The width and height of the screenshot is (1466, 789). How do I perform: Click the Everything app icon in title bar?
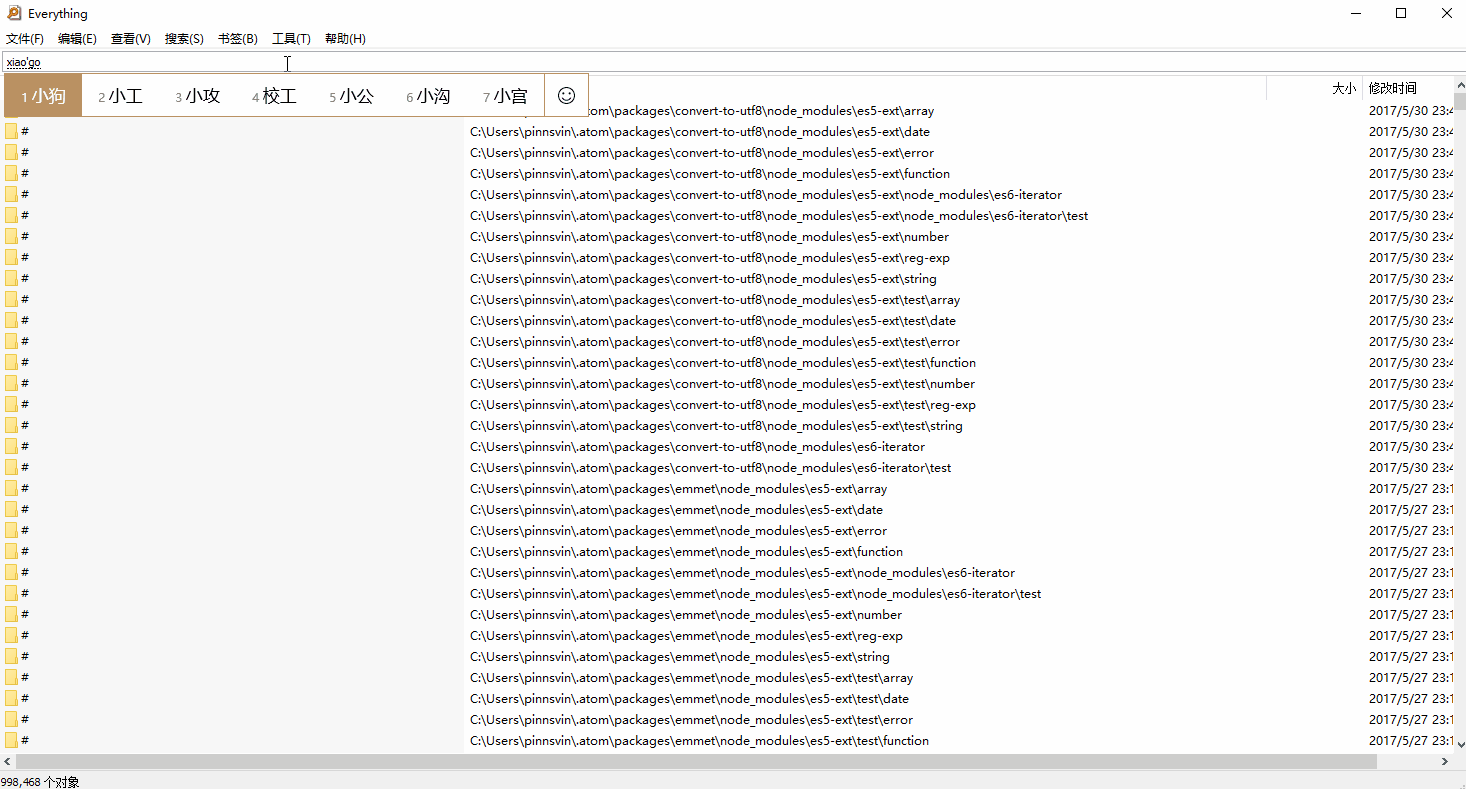pyautogui.click(x=14, y=13)
